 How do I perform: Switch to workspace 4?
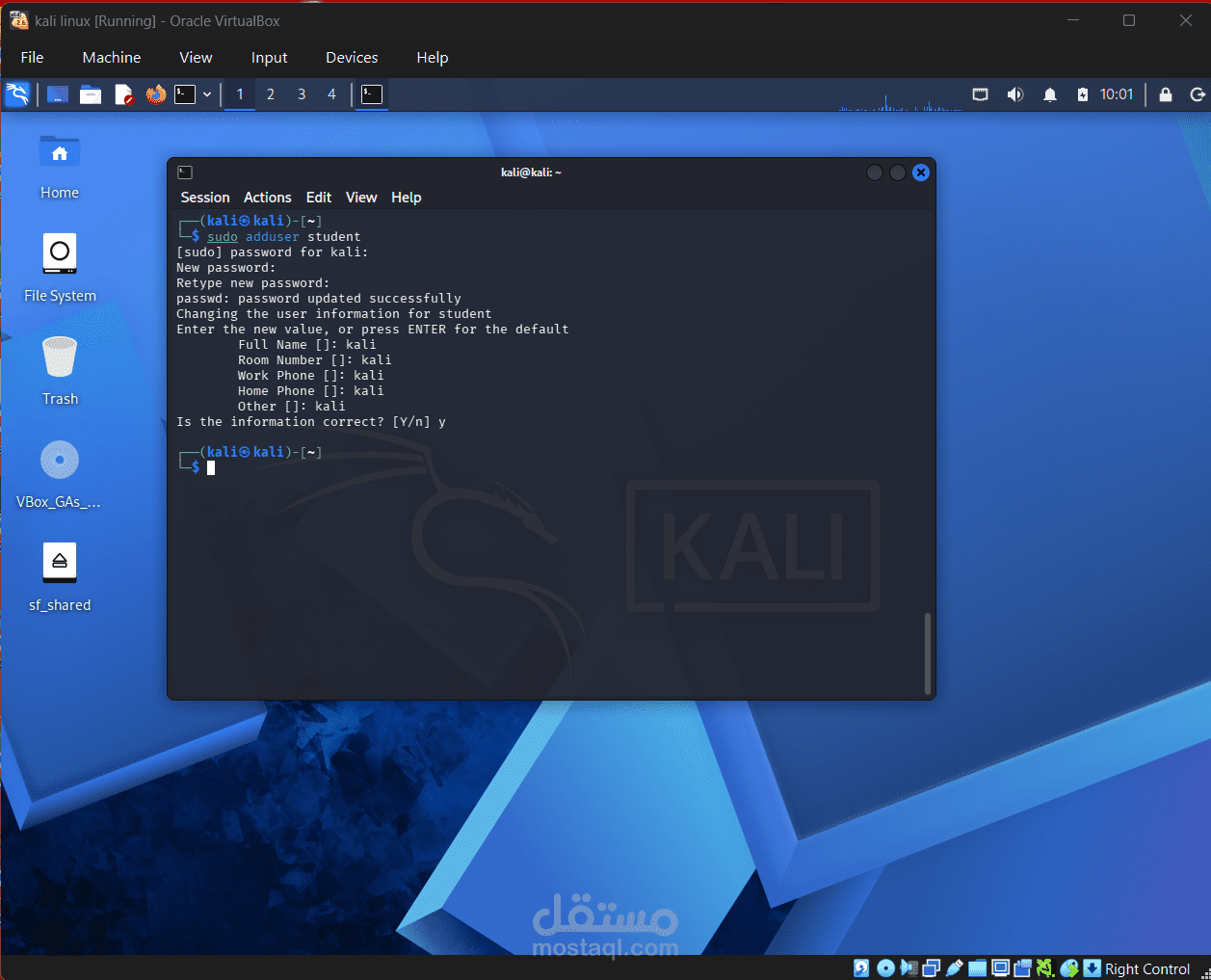point(332,94)
